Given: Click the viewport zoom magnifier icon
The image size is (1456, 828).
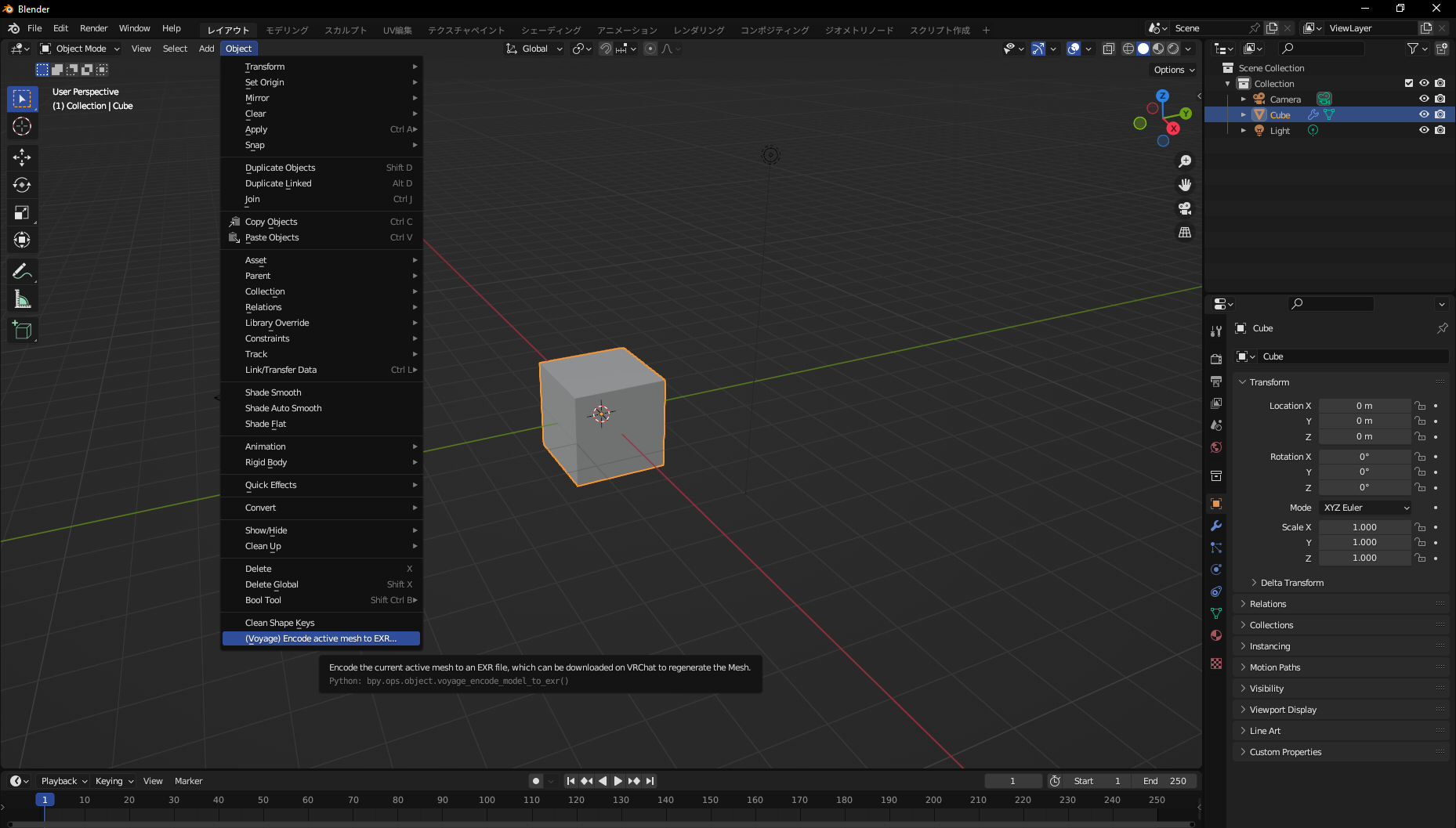Looking at the screenshot, I should pos(1185,161).
